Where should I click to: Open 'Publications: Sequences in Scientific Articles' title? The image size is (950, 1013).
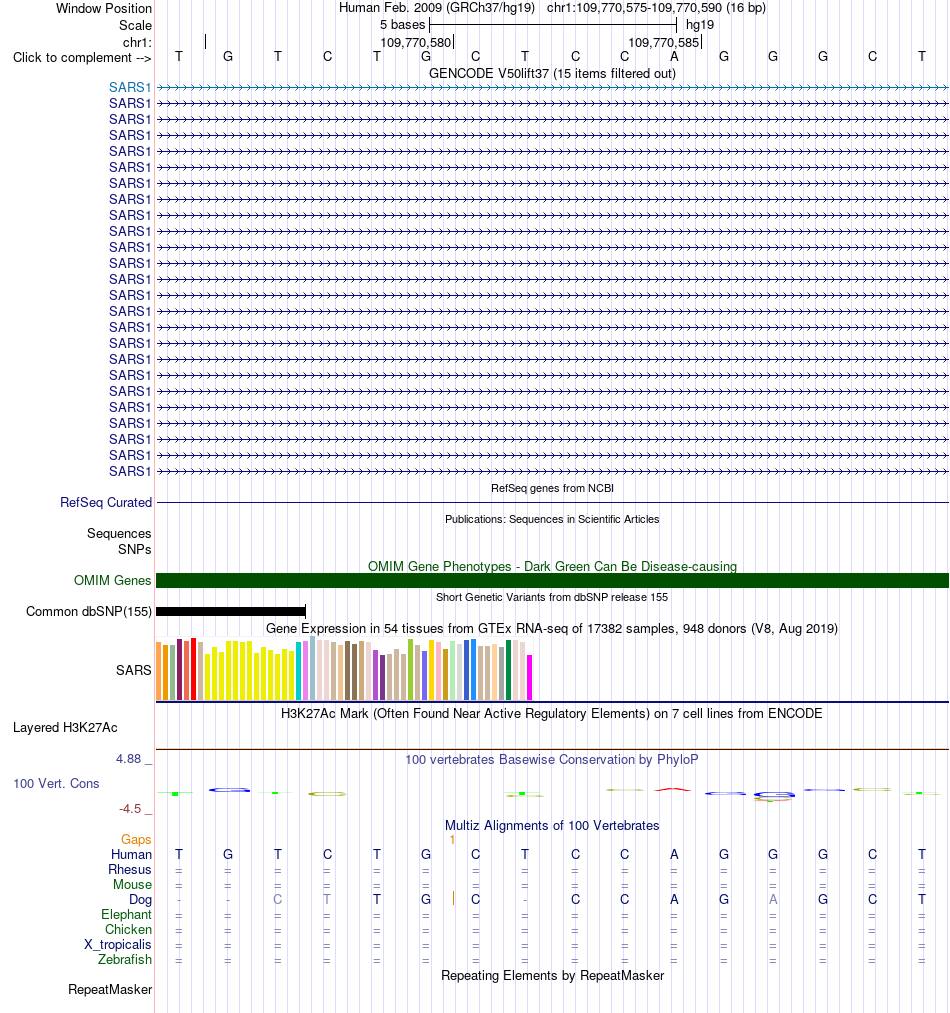click(x=552, y=519)
